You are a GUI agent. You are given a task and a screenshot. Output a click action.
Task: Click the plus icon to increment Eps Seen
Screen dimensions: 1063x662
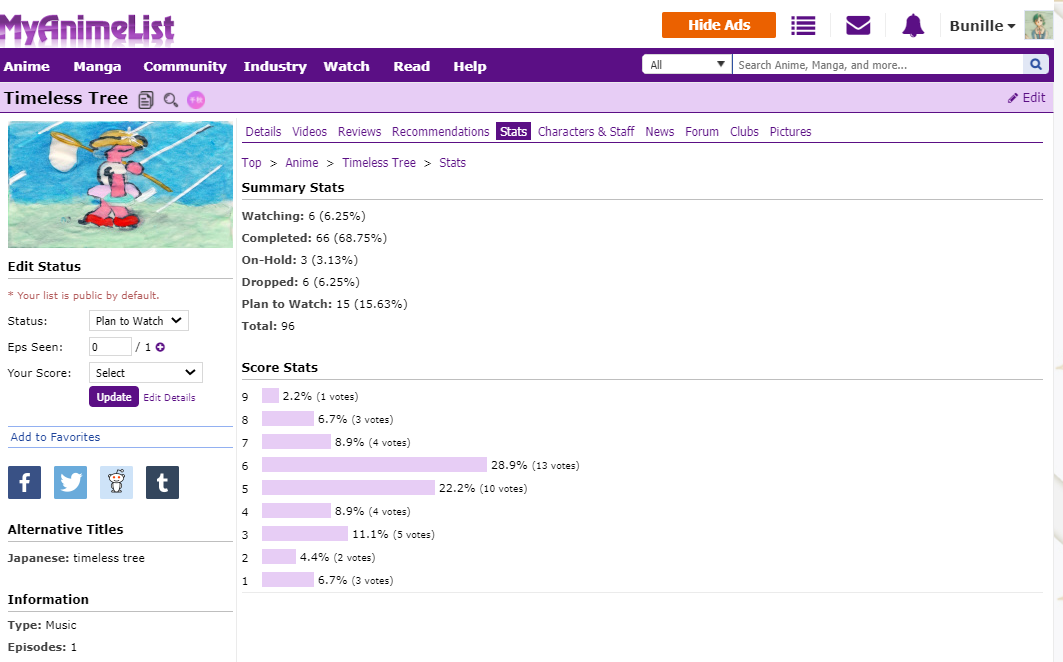160,347
